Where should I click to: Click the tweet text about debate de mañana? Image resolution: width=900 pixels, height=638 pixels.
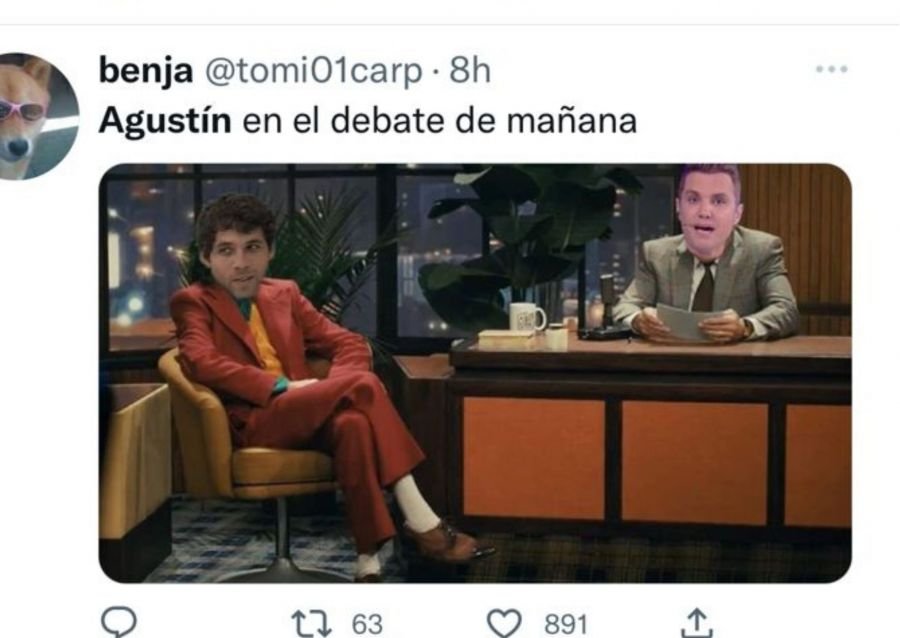coord(368,121)
